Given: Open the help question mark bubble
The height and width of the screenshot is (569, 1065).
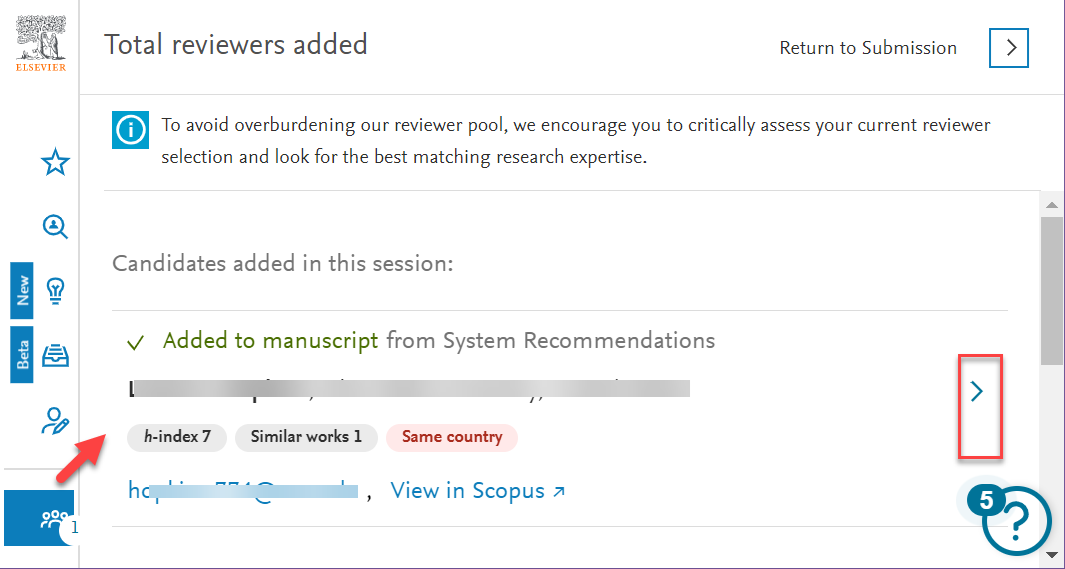Looking at the screenshot, I should (1016, 519).
